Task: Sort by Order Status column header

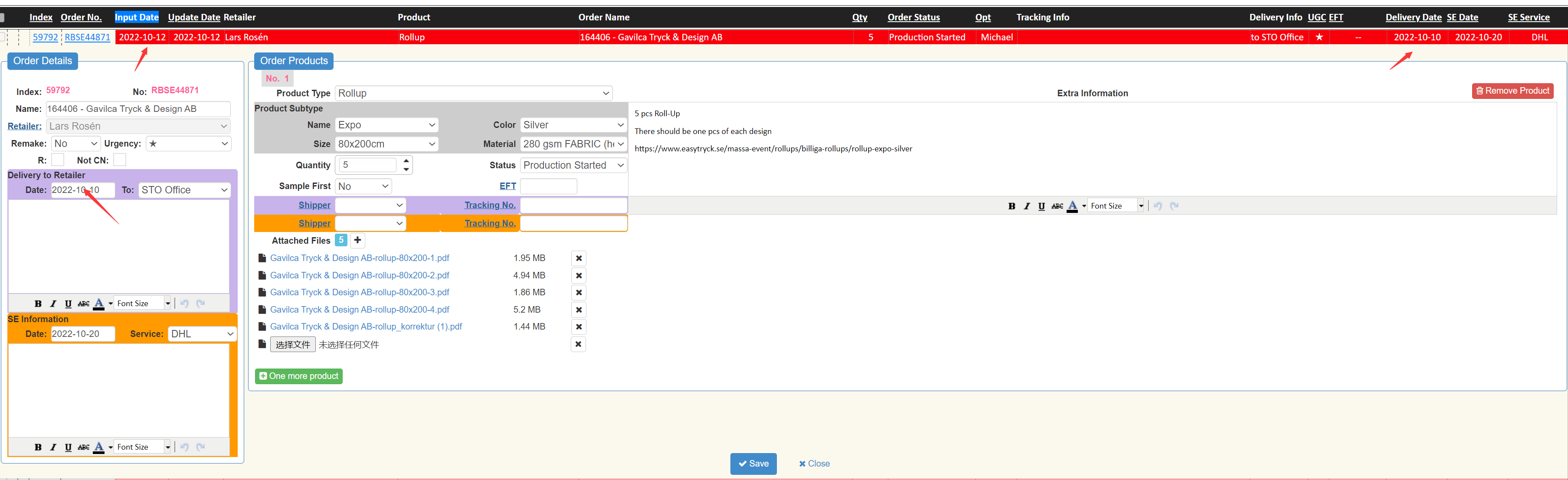Action: pos(913,18)
